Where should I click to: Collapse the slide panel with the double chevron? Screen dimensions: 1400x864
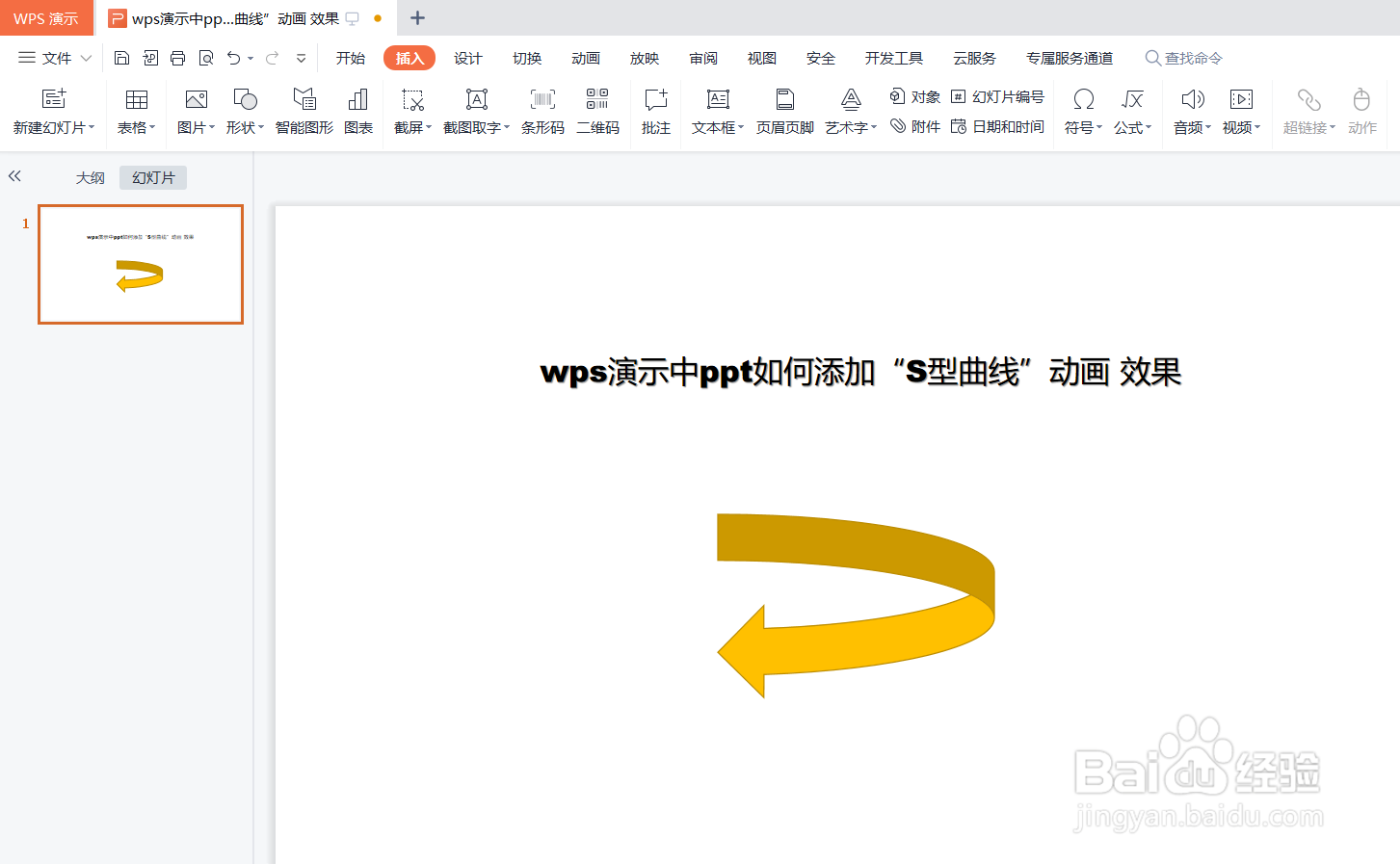[14, 176]
